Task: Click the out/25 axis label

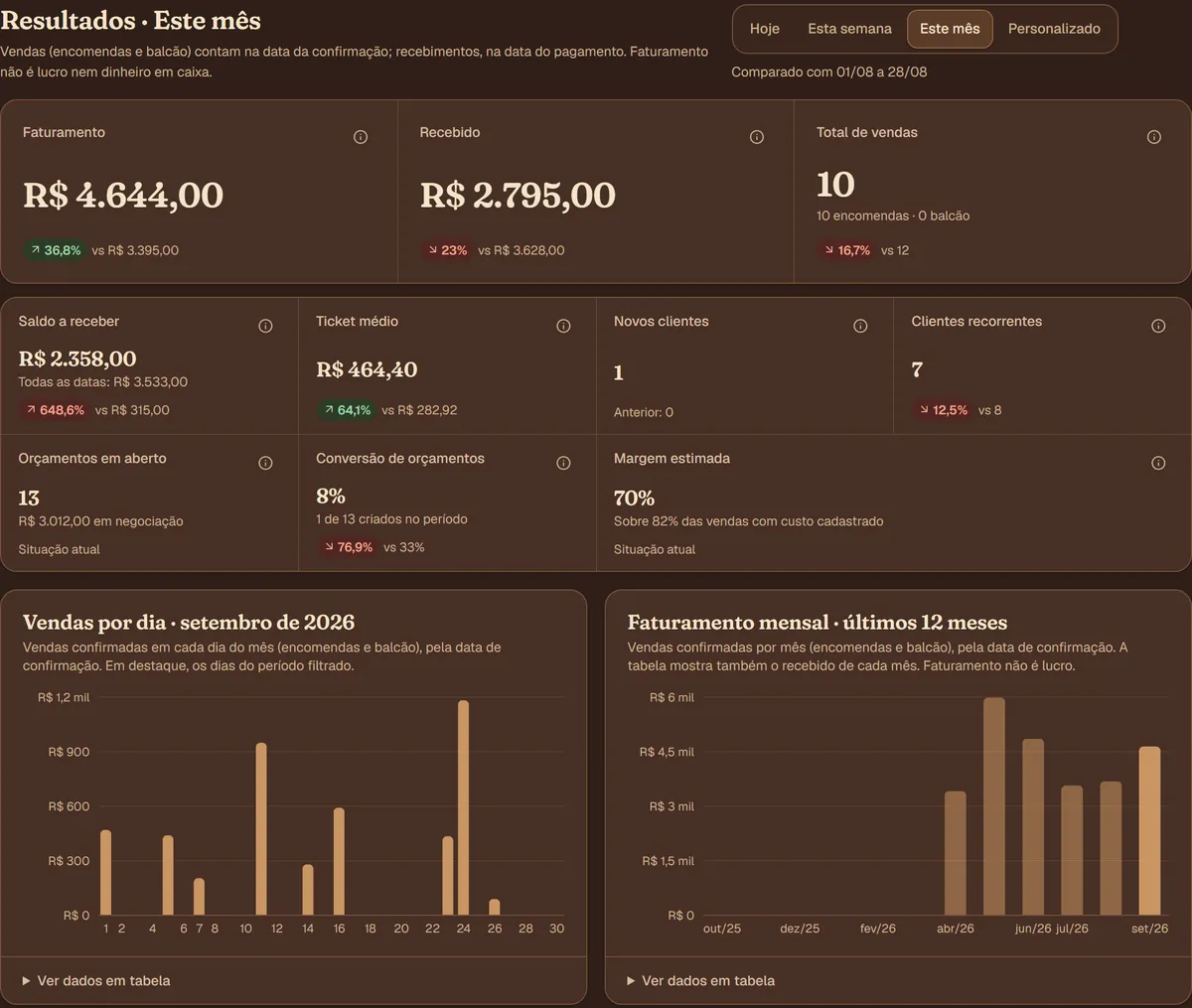Action: tap(722, 929)
